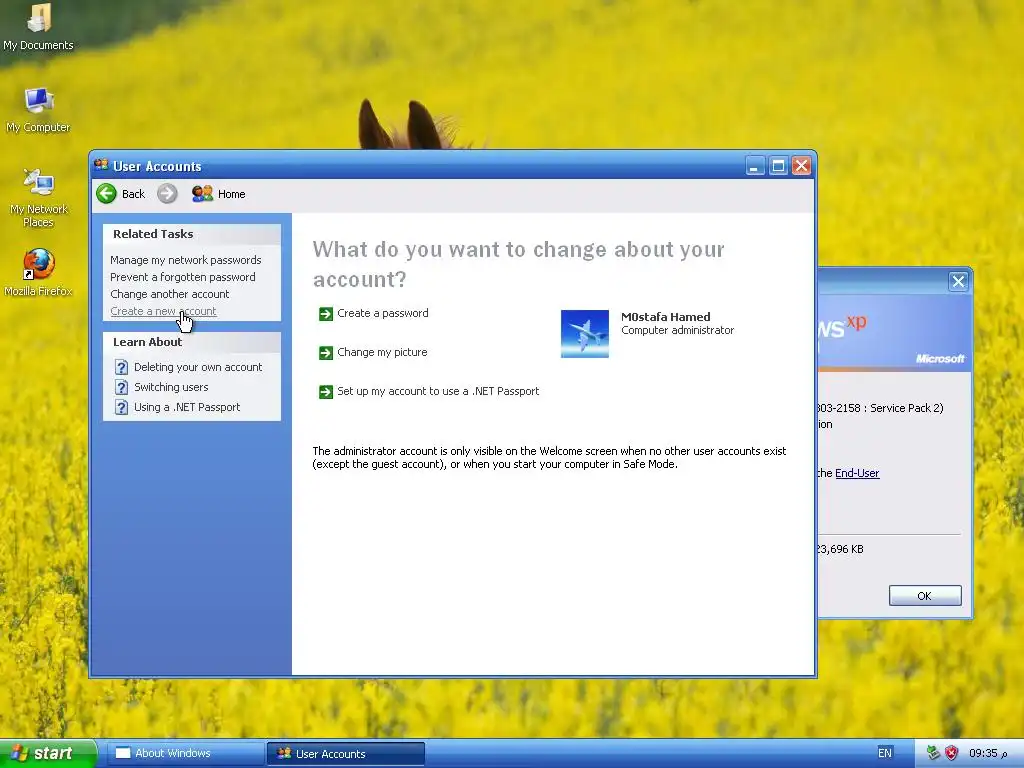This screenshot has width=1024, height=768.
Task: Open Switching users help topic
Action: pos(171,387)
